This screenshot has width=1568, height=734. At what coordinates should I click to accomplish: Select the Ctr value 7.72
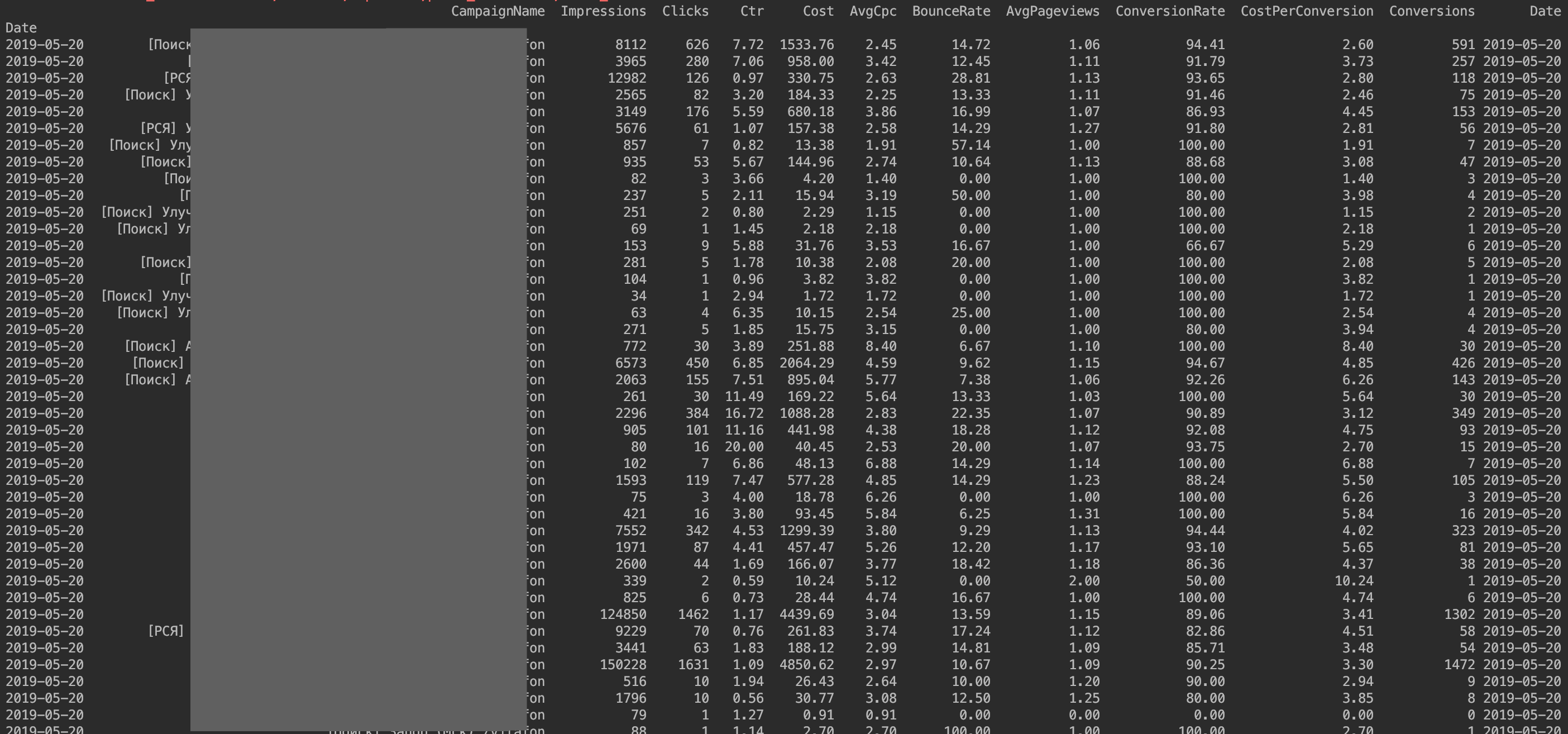click(748, 45)
